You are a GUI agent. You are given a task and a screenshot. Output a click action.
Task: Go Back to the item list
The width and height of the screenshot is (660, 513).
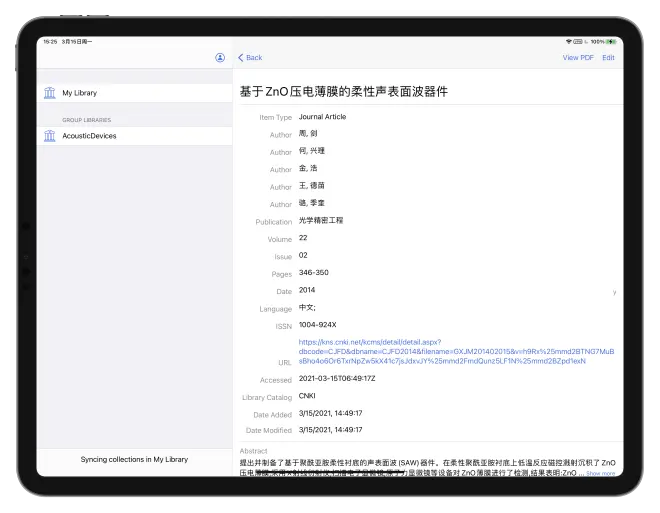click(x=250, y=58)
